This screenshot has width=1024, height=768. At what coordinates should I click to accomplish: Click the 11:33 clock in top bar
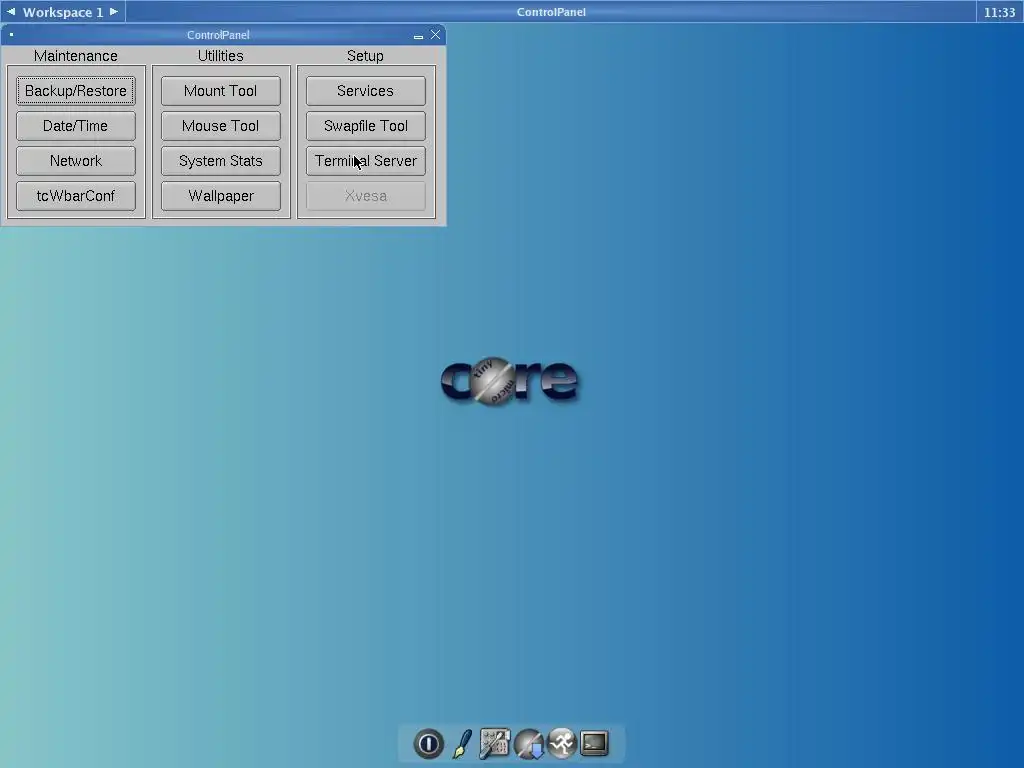(x=999, y=12)
